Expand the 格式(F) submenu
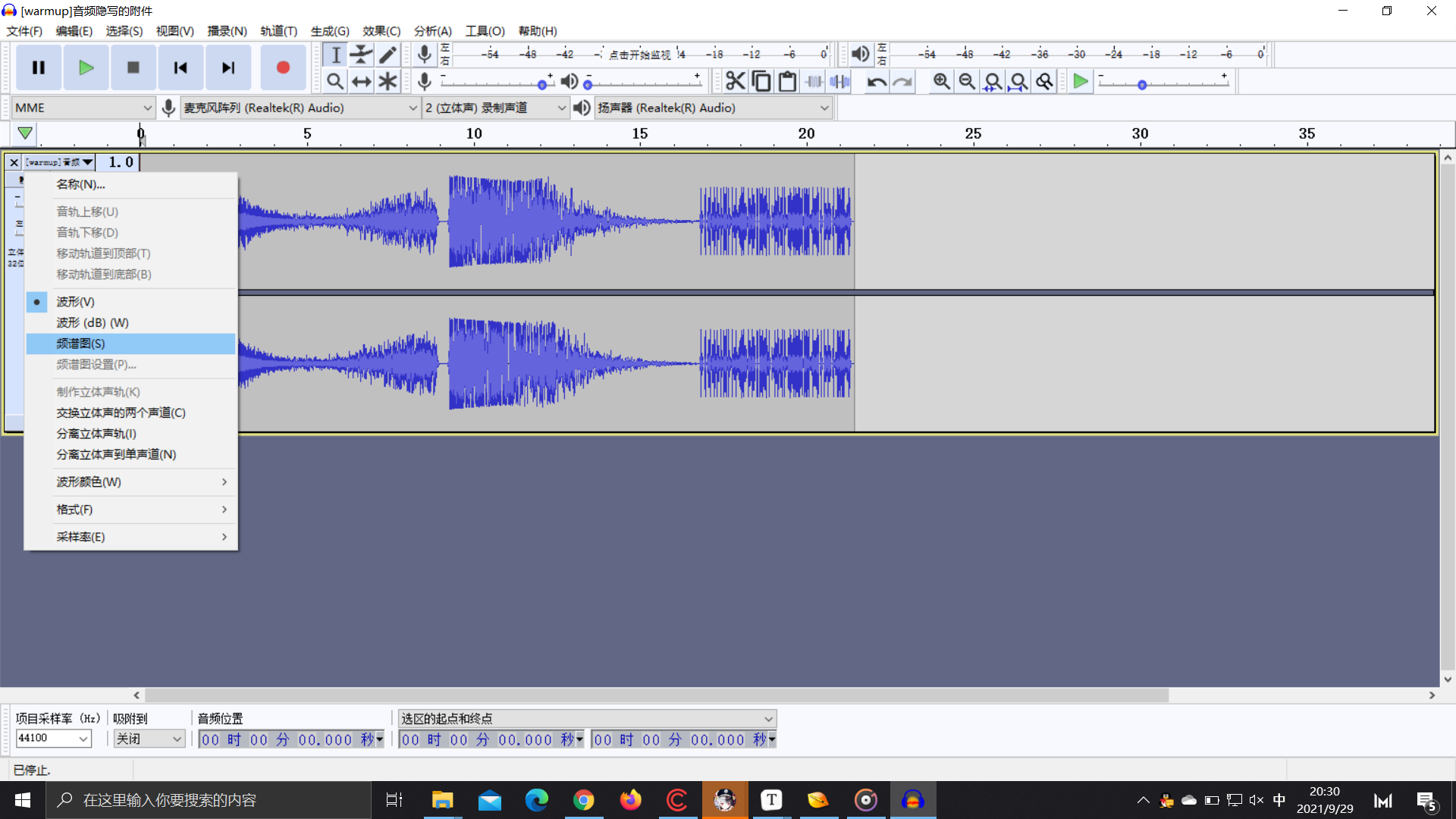This screenshot has width=1456, height=819. tap(130, 510)
